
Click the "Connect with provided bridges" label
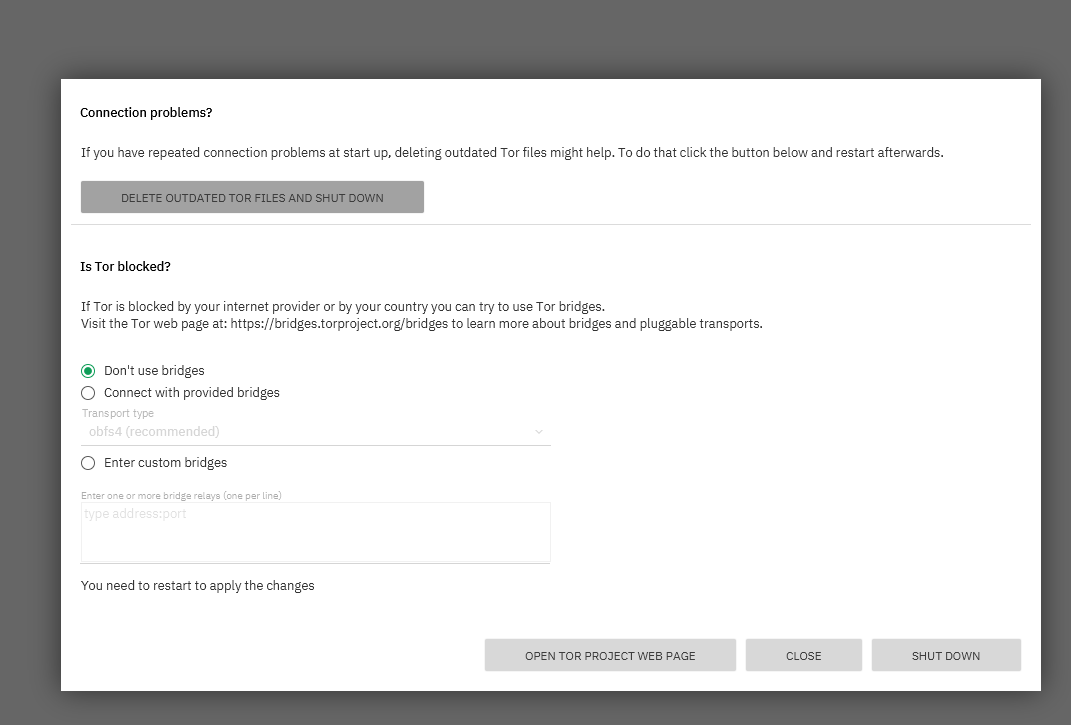point(192,393)
